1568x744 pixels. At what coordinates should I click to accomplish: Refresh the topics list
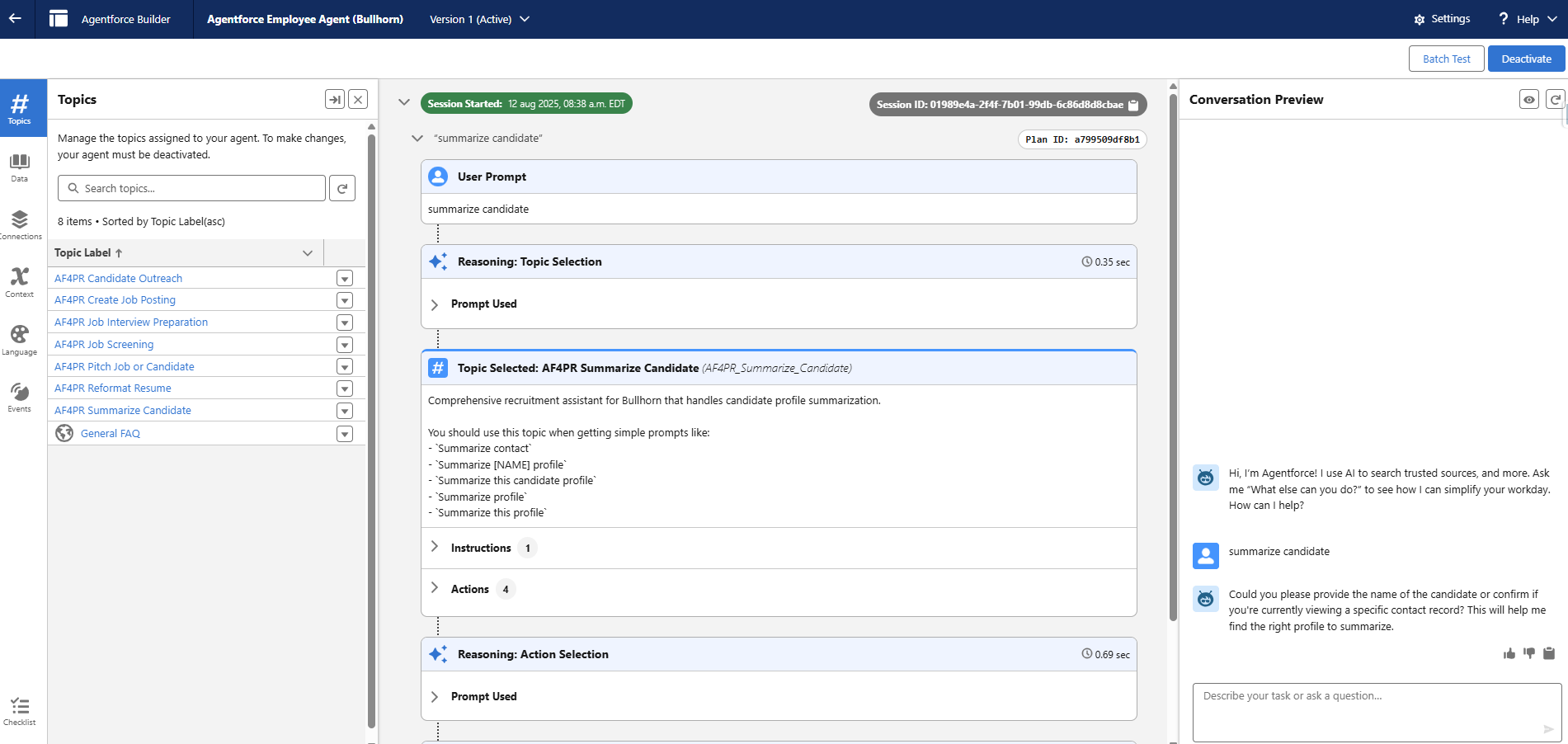coord(342,188)
